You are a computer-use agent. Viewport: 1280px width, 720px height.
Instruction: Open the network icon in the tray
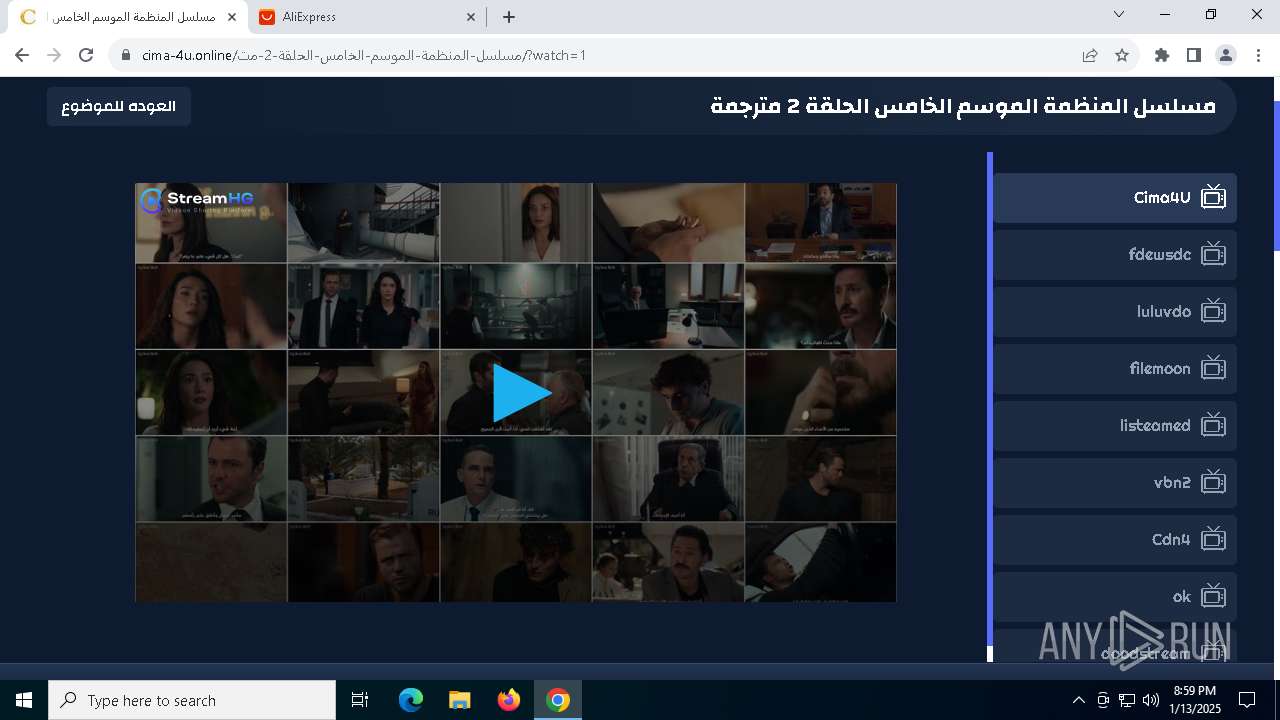point(1127,700)
